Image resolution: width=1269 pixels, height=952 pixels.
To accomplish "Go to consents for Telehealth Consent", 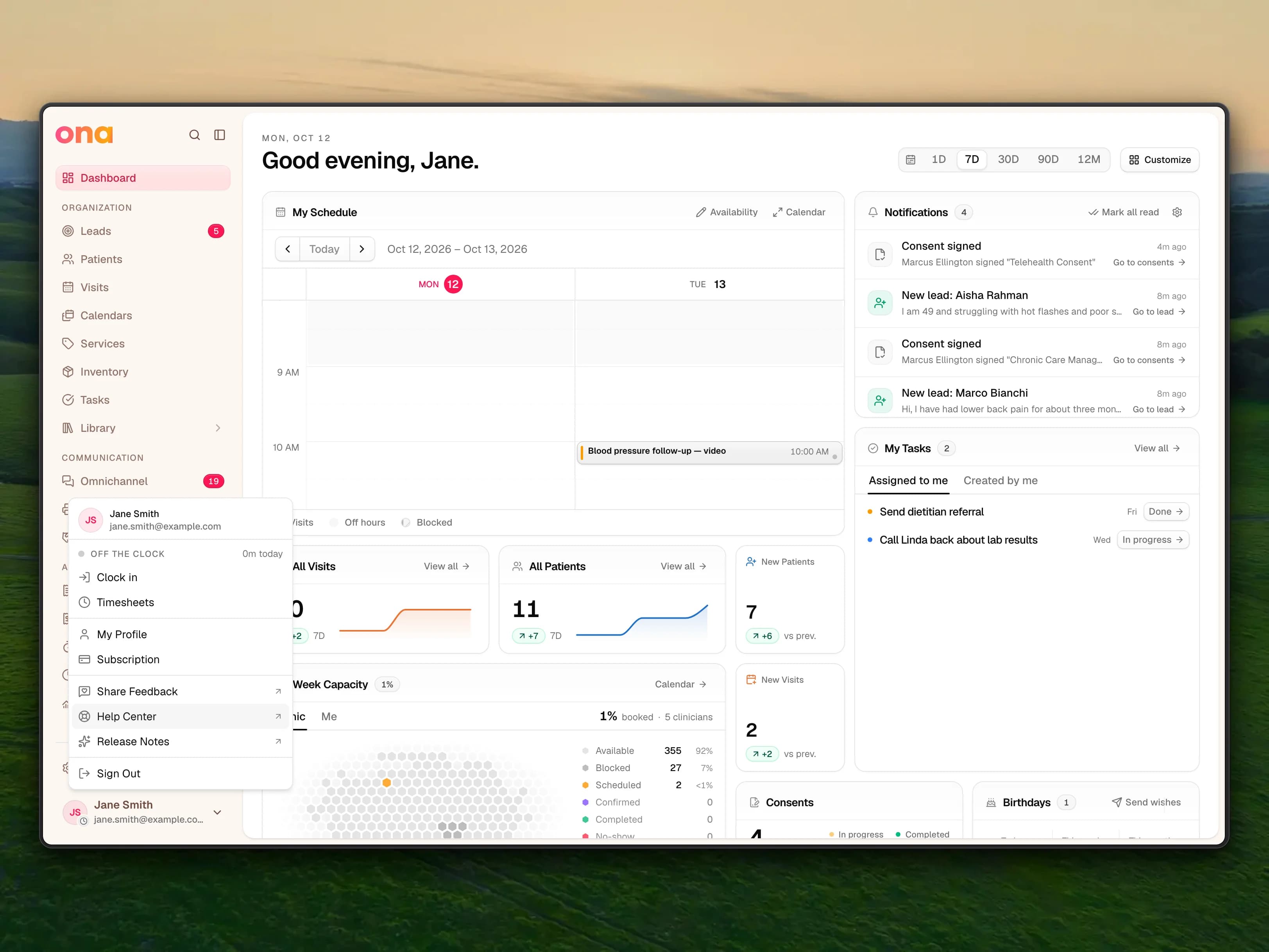I will pyautogui.click(x=1149, y=262).
